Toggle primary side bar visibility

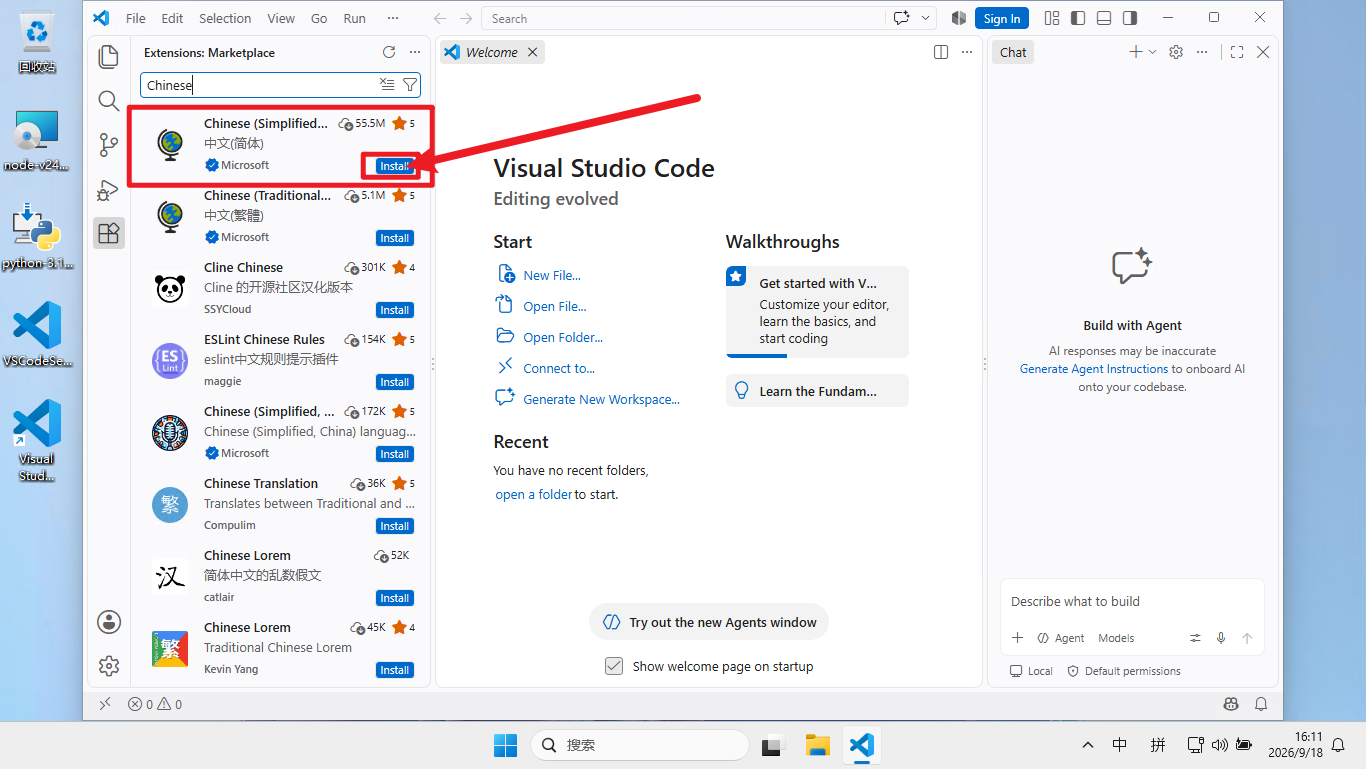tap(1078, 18)
